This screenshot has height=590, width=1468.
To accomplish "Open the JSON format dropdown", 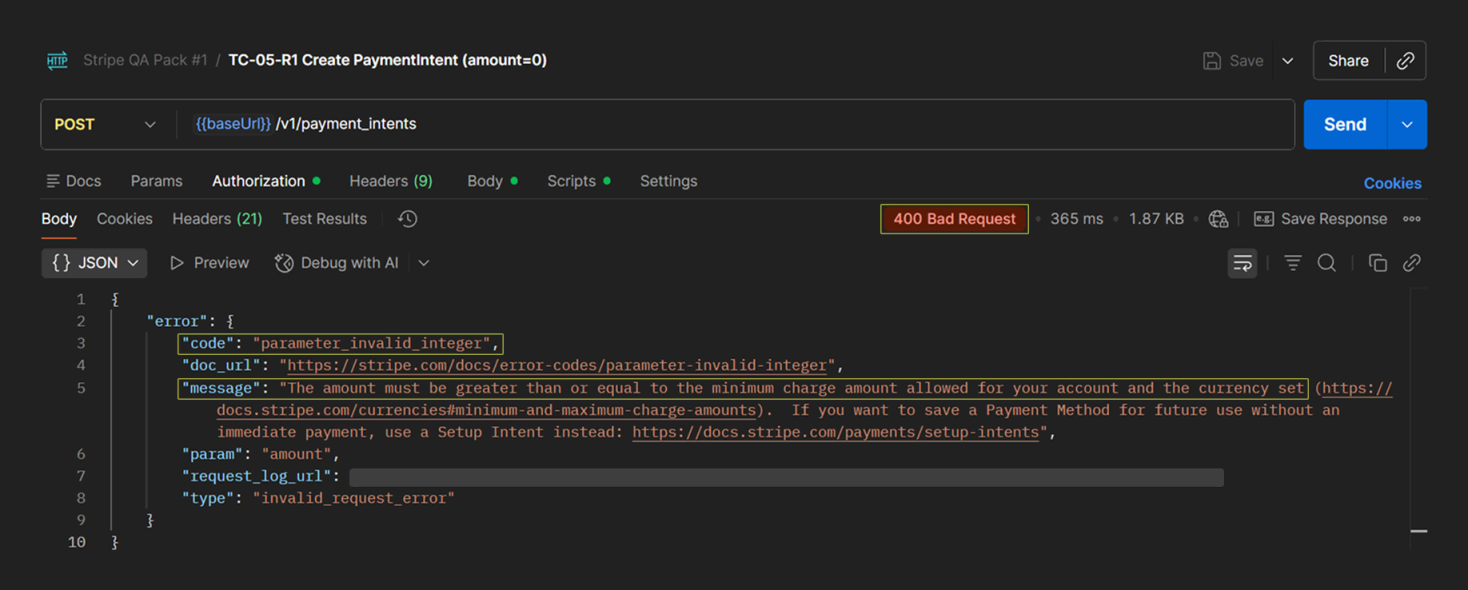I will [x=94, y=263].
